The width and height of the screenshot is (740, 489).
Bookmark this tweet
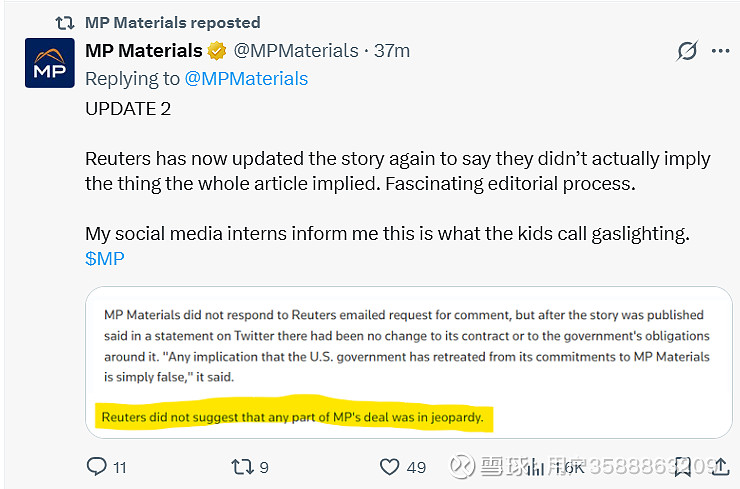tap(682, 466)
